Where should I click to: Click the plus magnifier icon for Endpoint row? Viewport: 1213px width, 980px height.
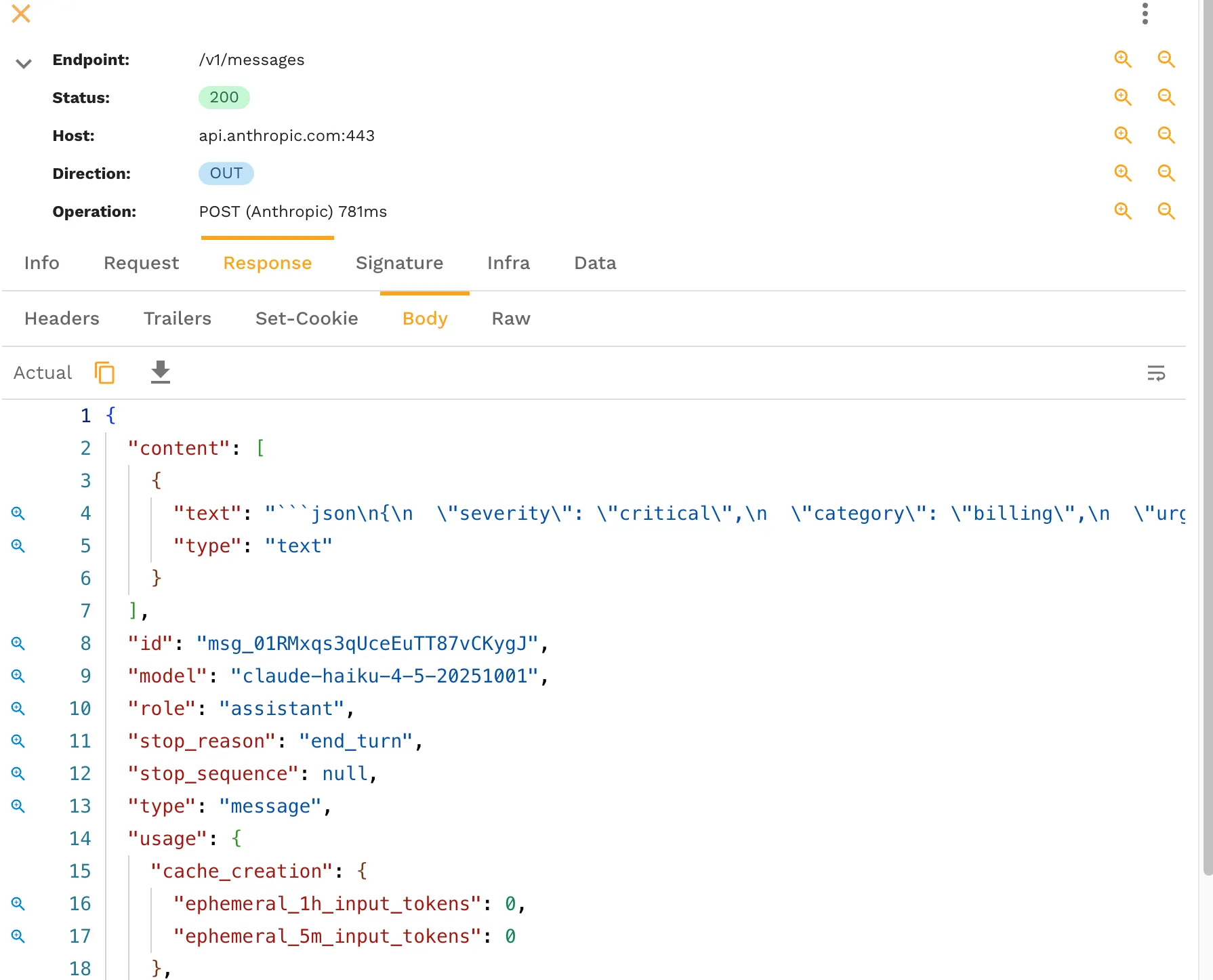[1123, 60]
